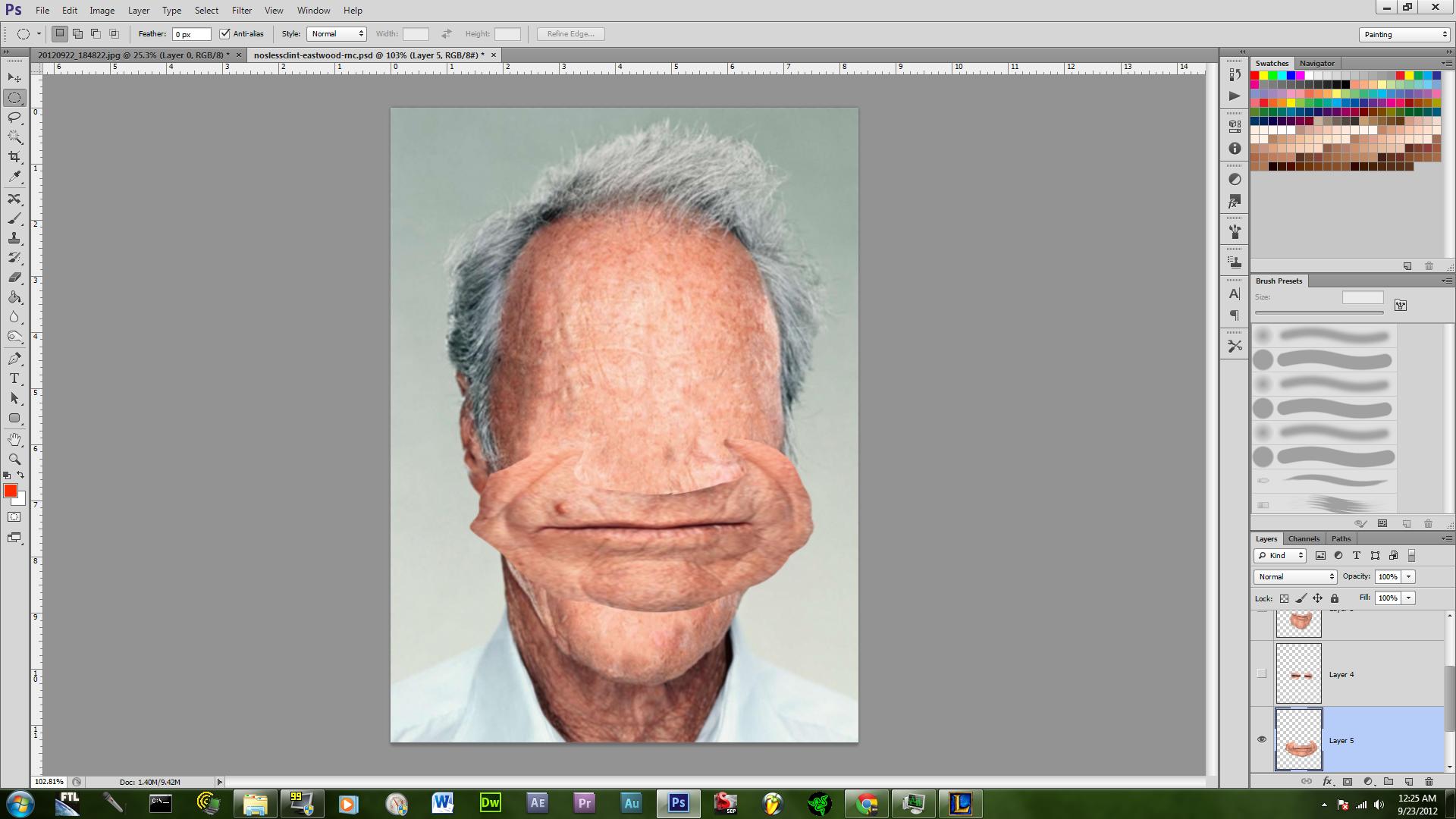Delete layer with trash icon
This screenshot has width=1456, height=819.
click(1429, 781)
